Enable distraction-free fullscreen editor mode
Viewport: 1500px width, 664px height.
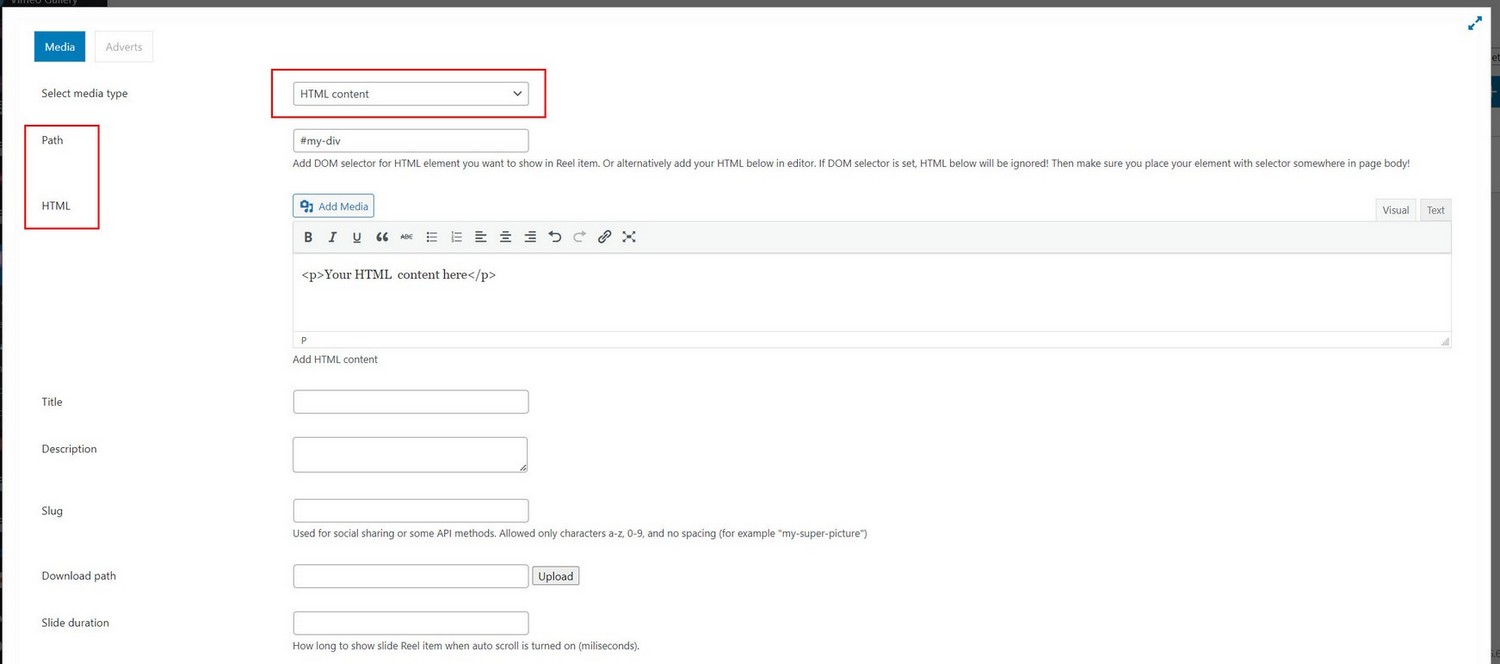pos(629,237)
